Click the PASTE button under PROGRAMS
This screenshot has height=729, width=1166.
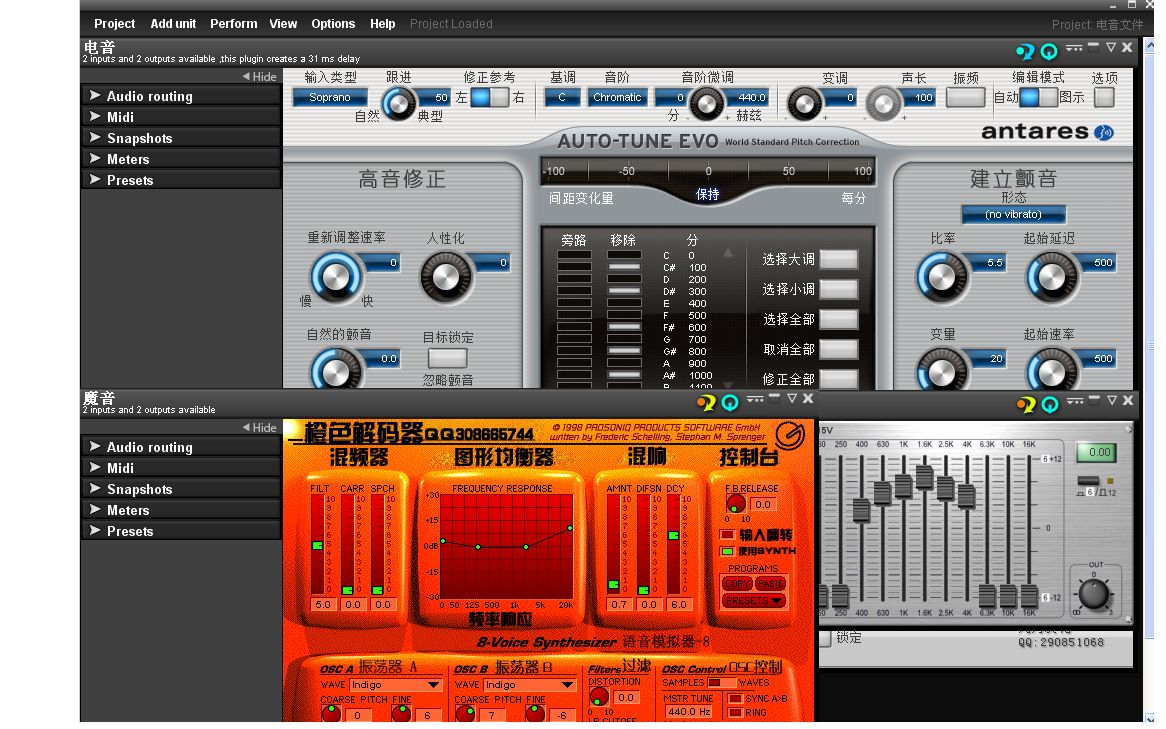click(770, 584)
